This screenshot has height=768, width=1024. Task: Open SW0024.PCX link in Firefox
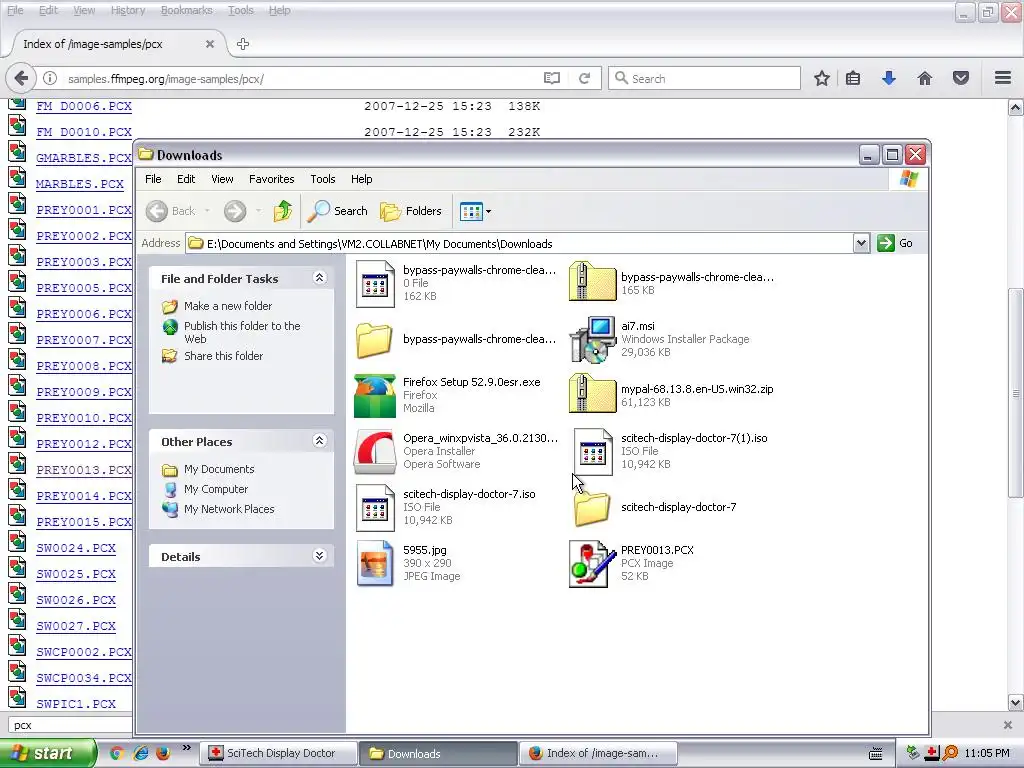(x=76, y=548)
